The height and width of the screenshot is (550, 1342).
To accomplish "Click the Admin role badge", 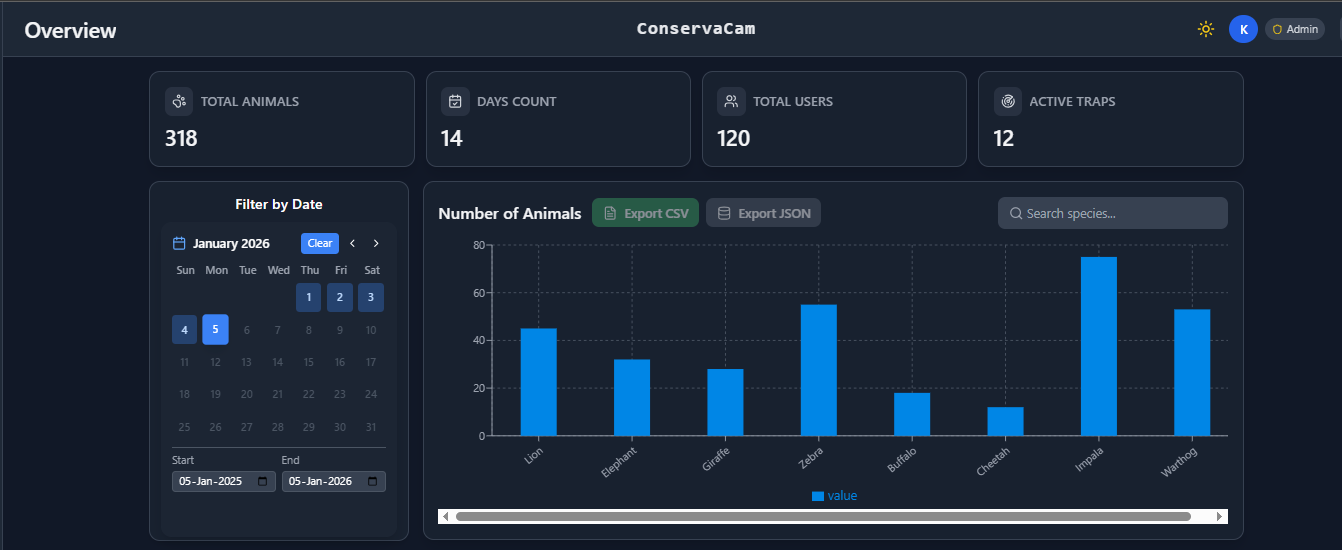I will click(x=1295, y=29).
